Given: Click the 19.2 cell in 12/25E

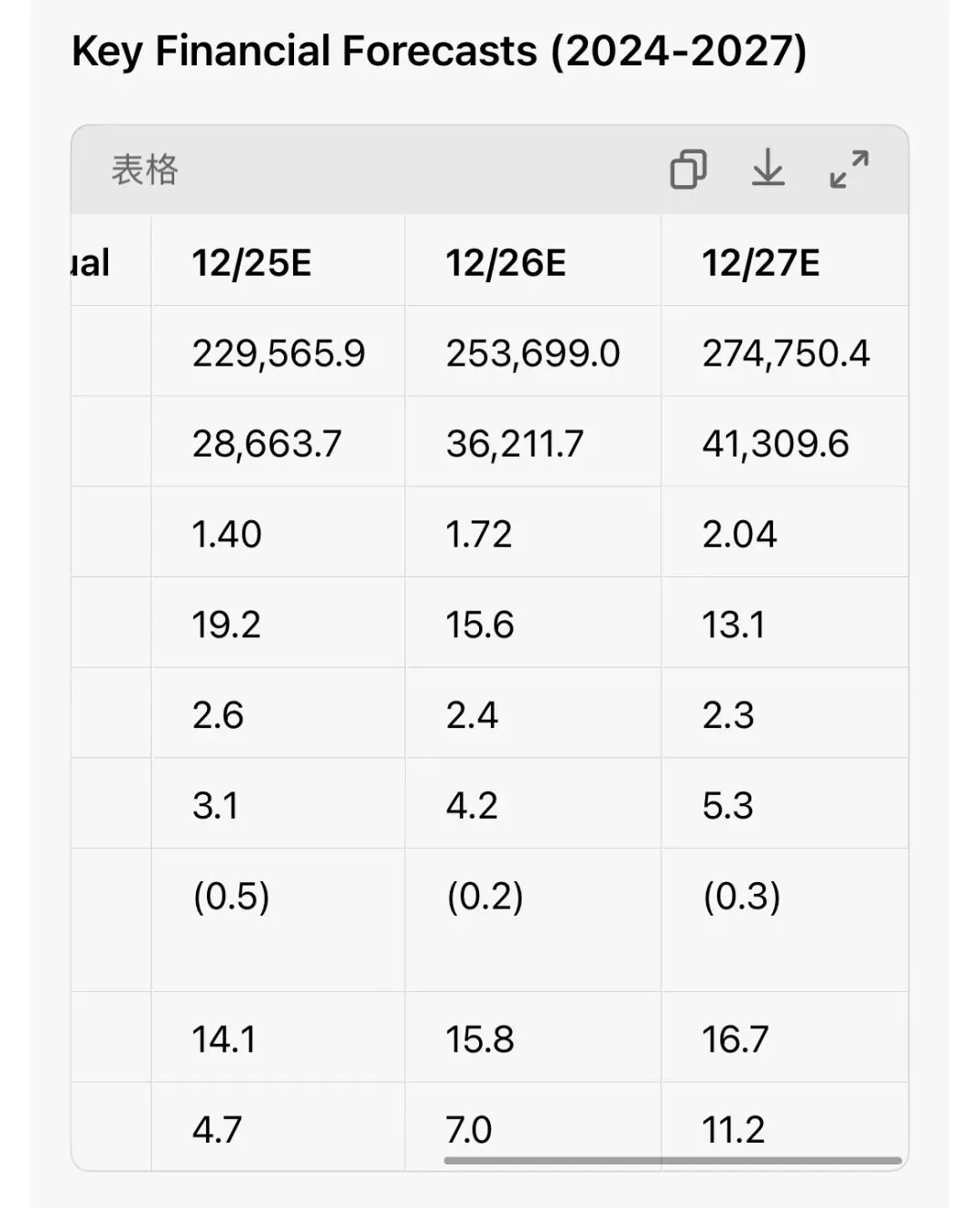Looking at the screenshot, I should point(226,624).
